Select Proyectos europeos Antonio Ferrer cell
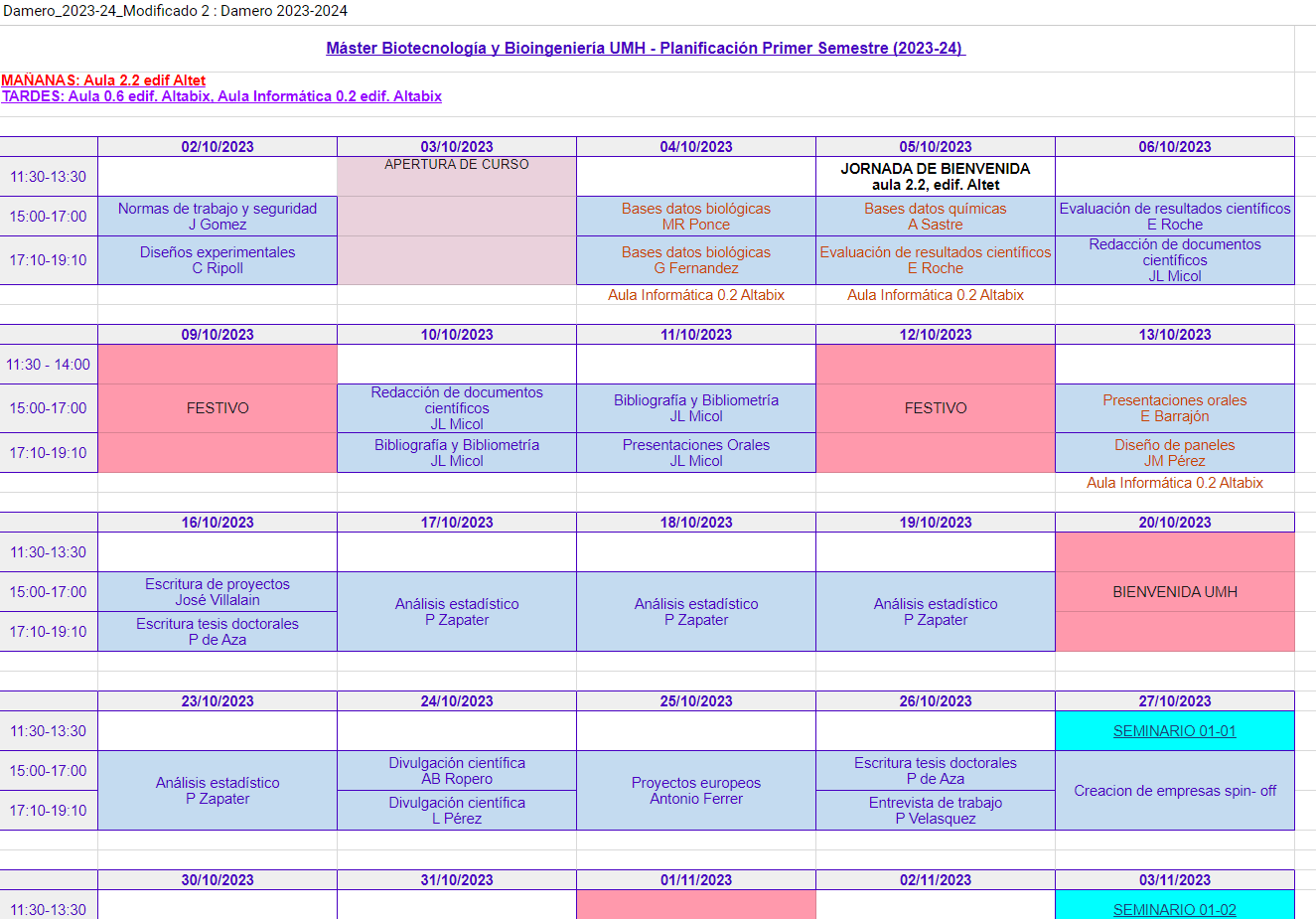The height and width of the screenshot is (919, 1316). (x=696, y=791)
